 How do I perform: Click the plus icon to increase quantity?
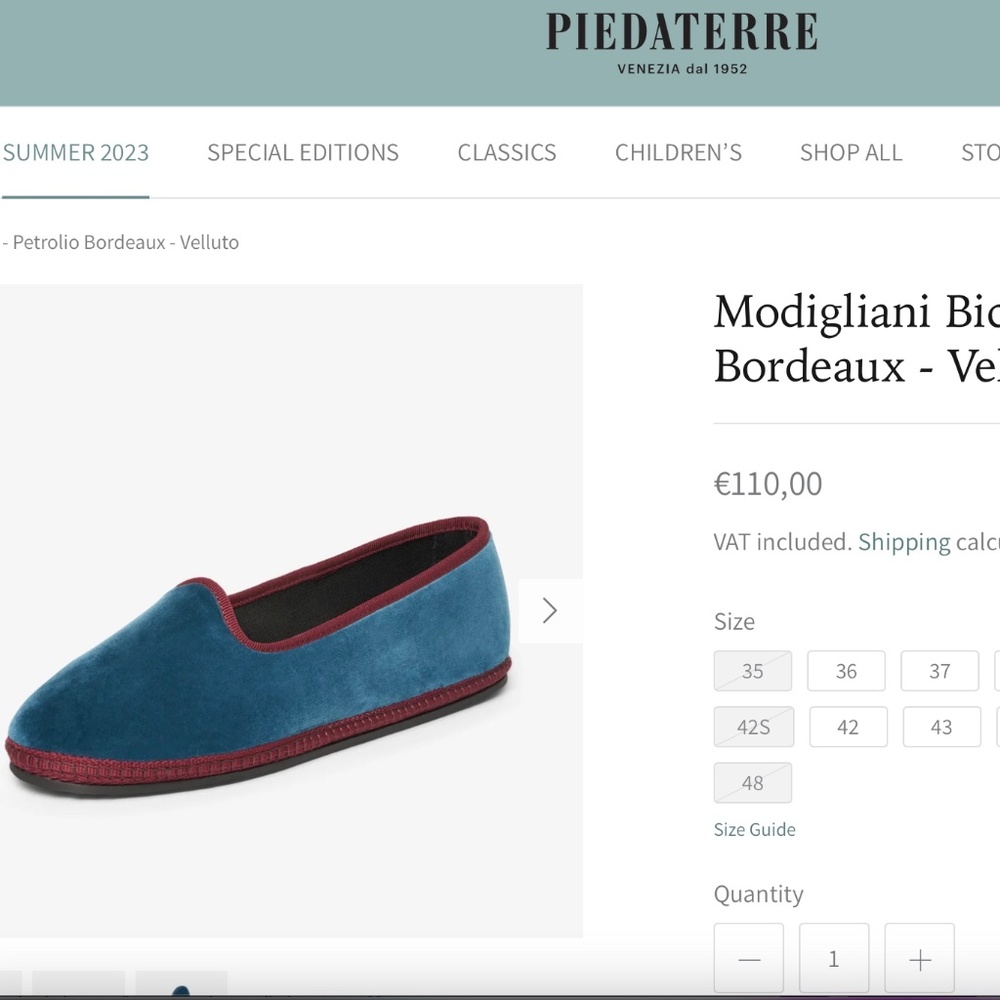click(919, 957)
